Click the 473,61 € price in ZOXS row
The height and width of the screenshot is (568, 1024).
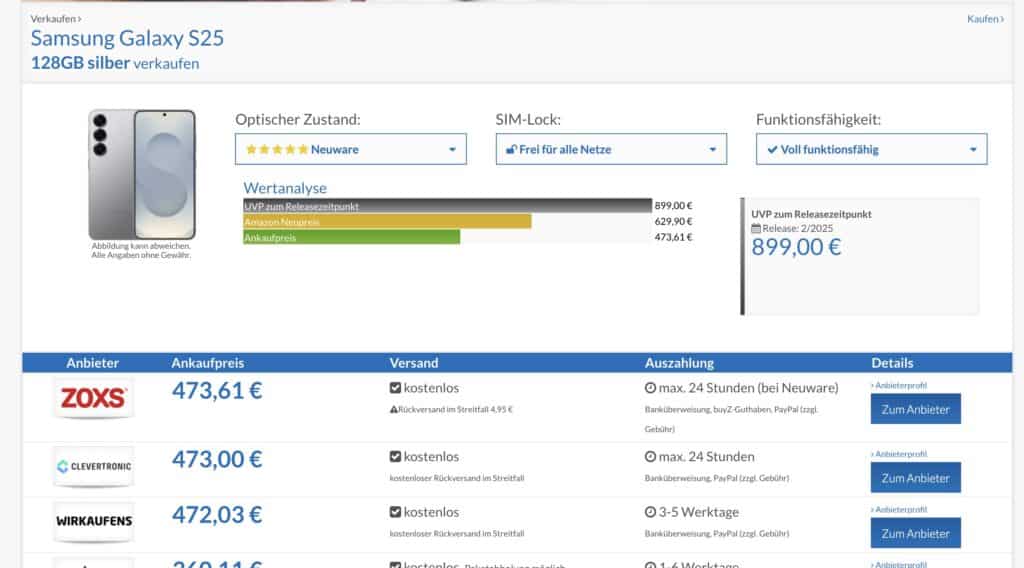(217, 390)
